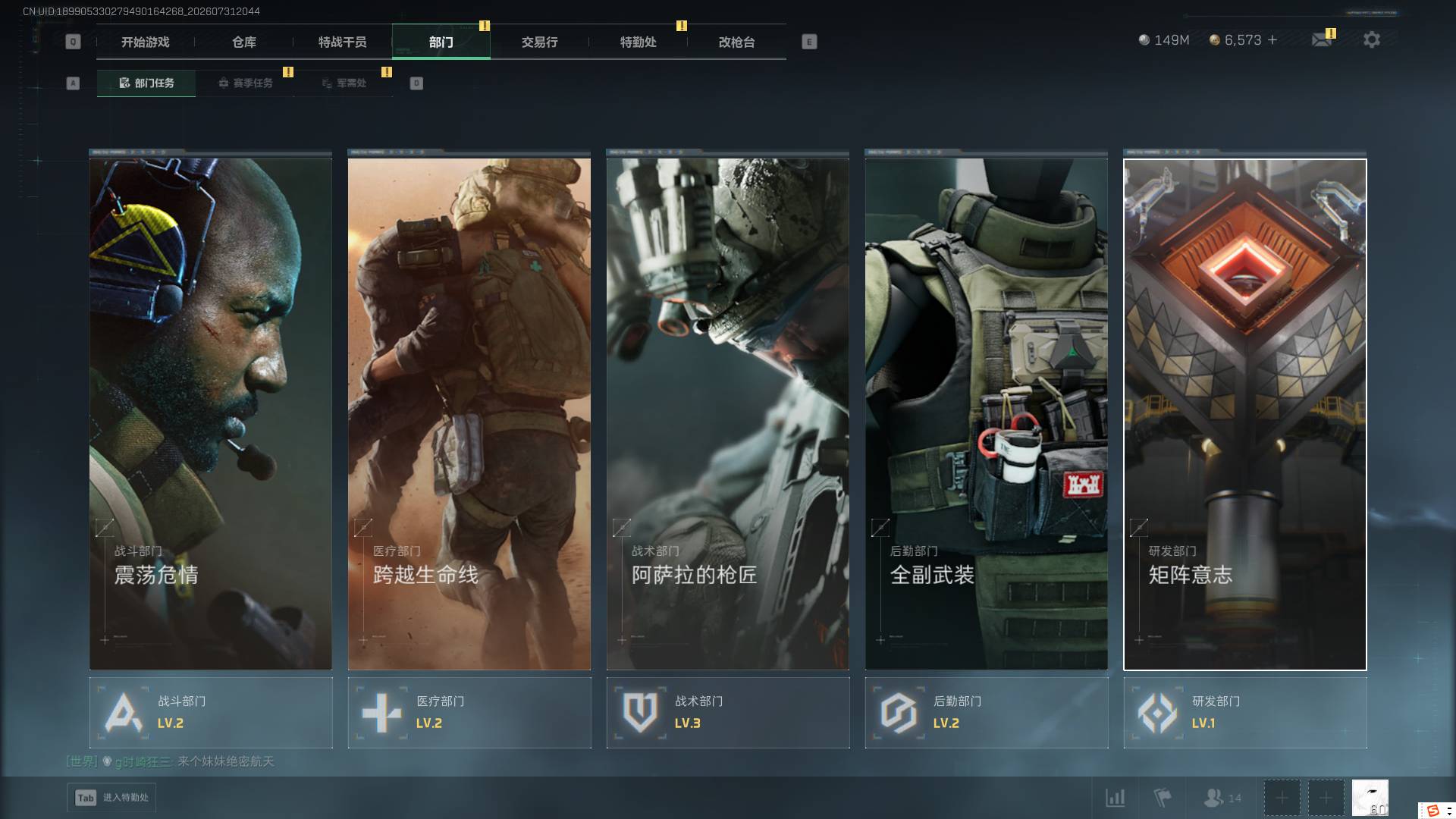Open the 跨越生命线 mission card
The width and height of the screenshot is (1456, 819).
[469, 414]
